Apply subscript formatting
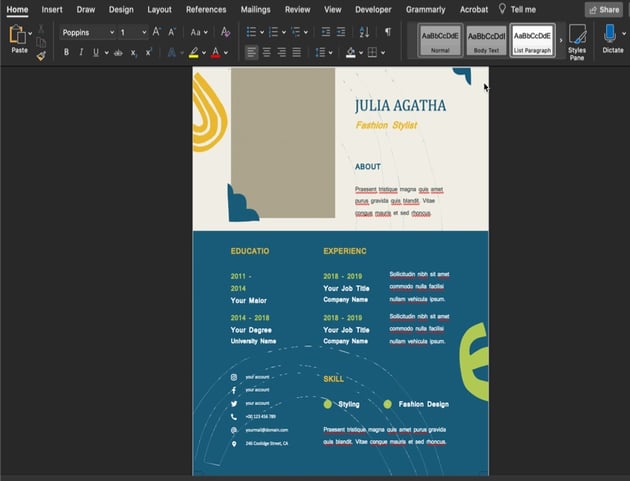The width and height of the screenshot is (630, 481). pyautogui.click(x=133, y=53)
